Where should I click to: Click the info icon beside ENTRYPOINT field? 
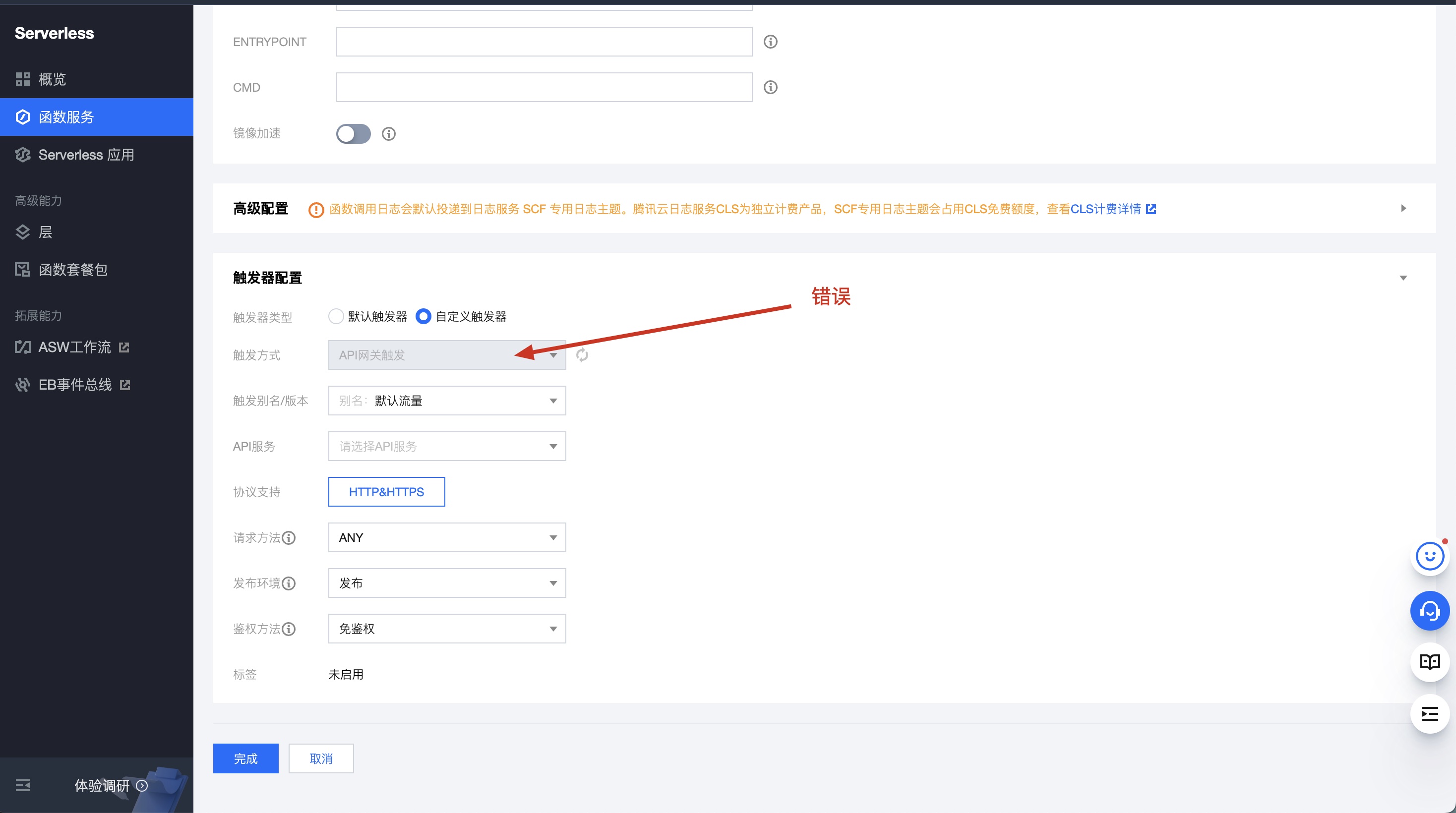770,42
